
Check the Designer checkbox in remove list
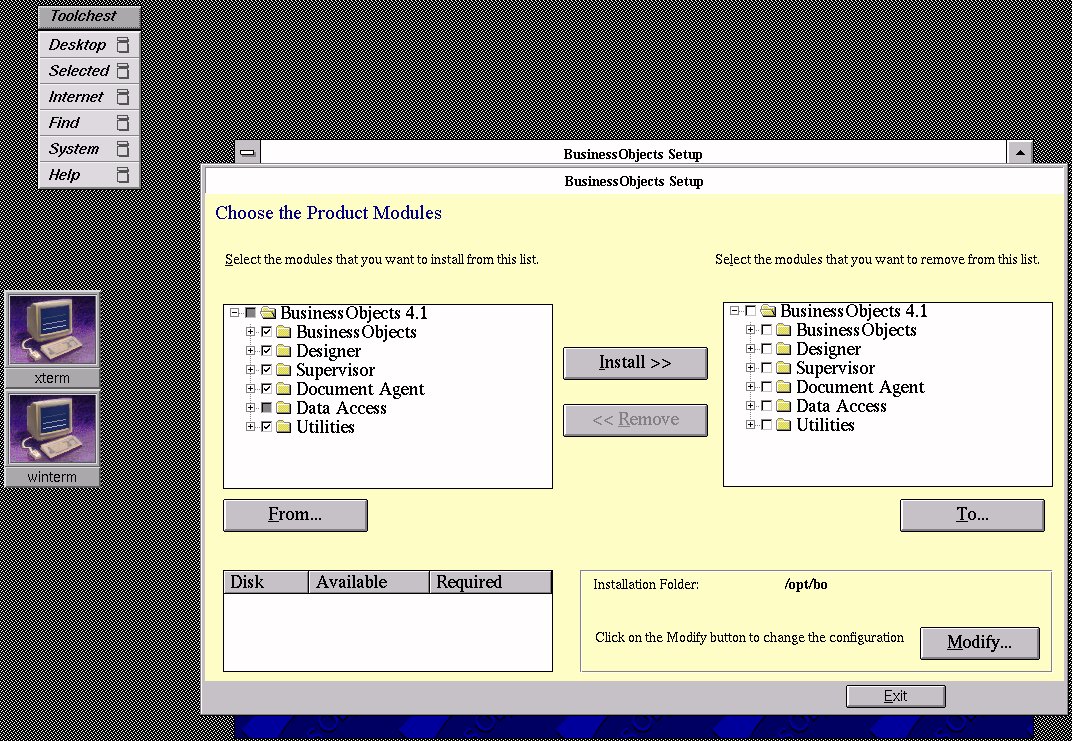click(x=766, y=349)
